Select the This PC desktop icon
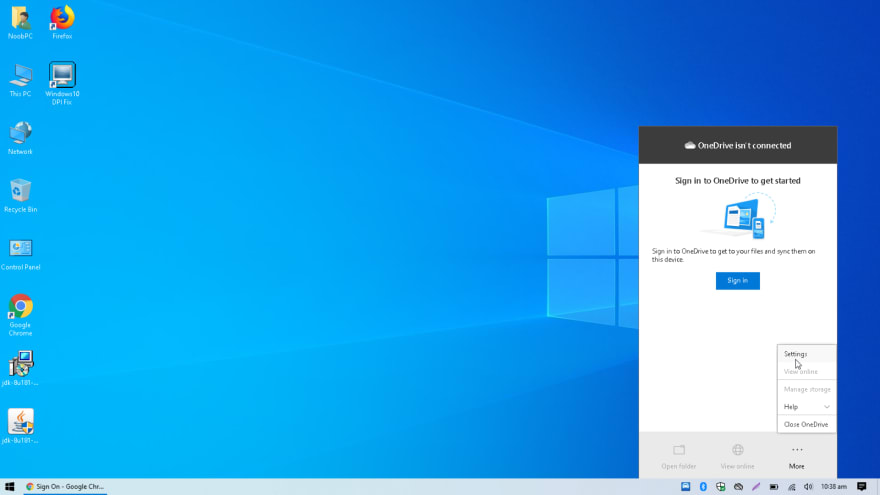 [20, 80]
